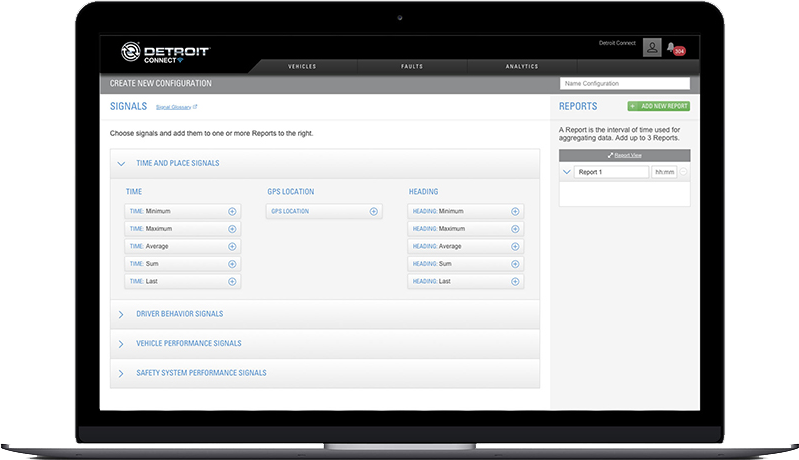This screenshot has height=460, width=799.
Task: Click the user profile icon
Action: click(652, 47)
